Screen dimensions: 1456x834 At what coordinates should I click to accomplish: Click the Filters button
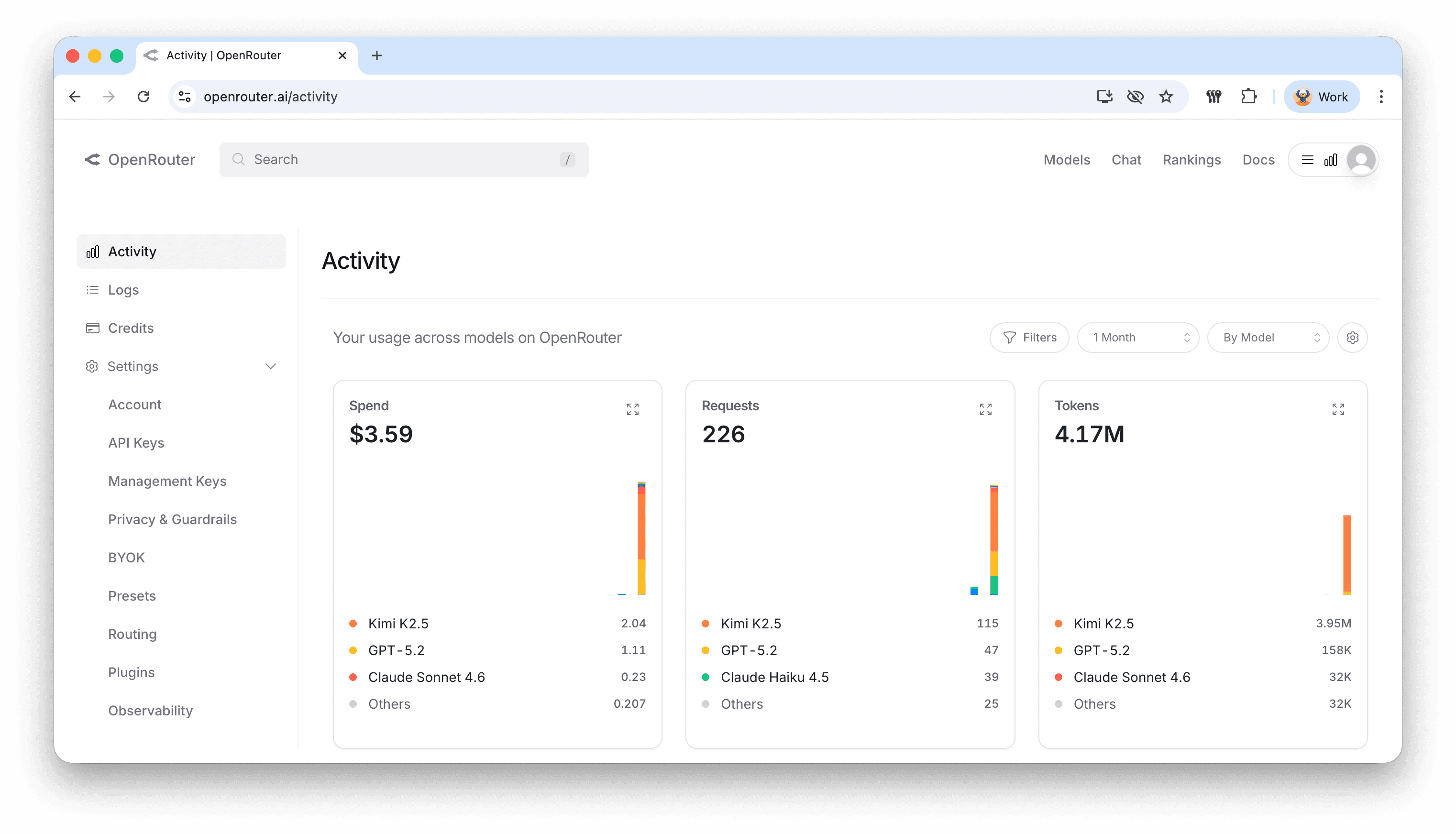(1029, 338)
